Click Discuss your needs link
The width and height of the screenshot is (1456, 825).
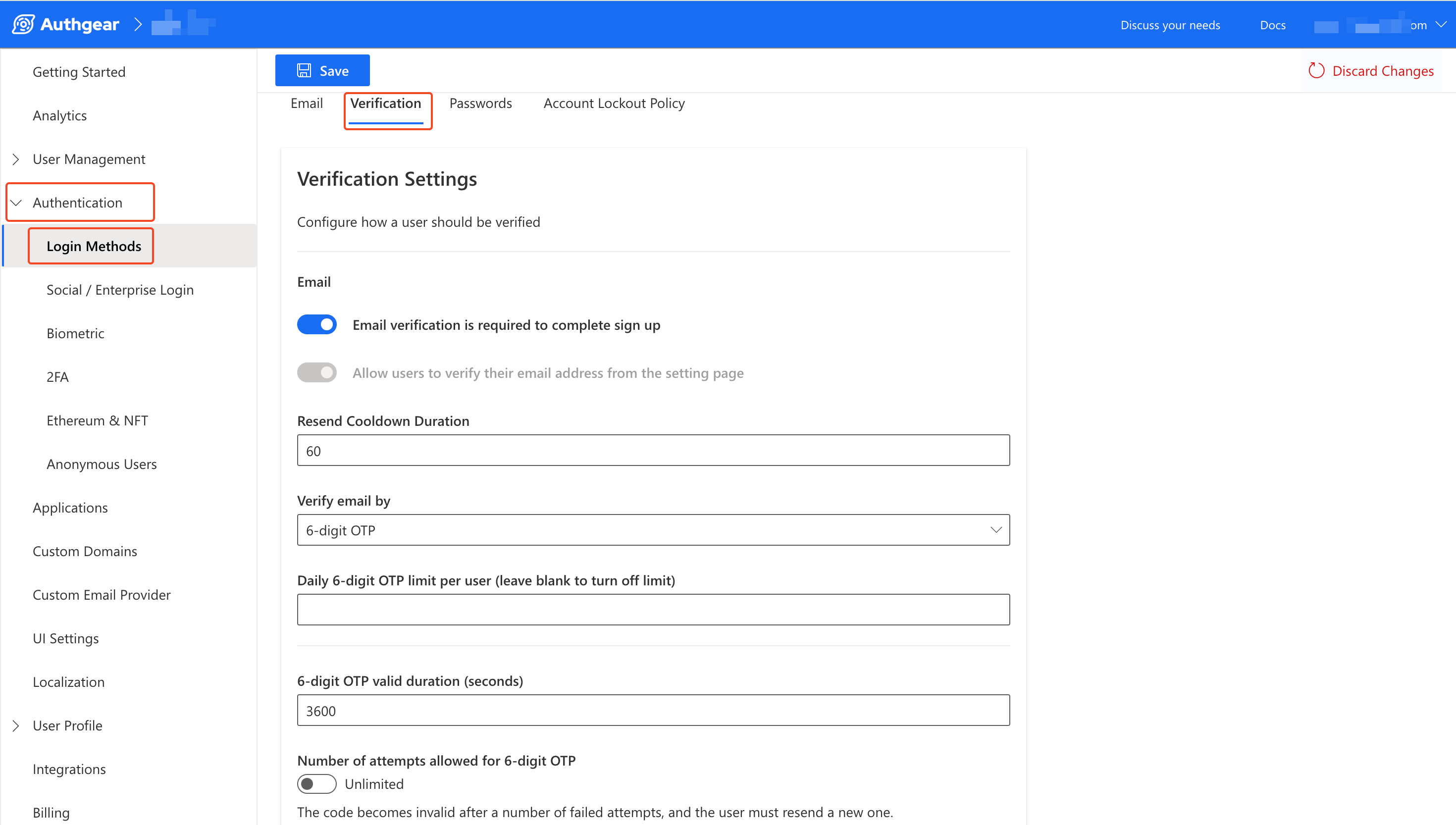tap(1169, 25)
